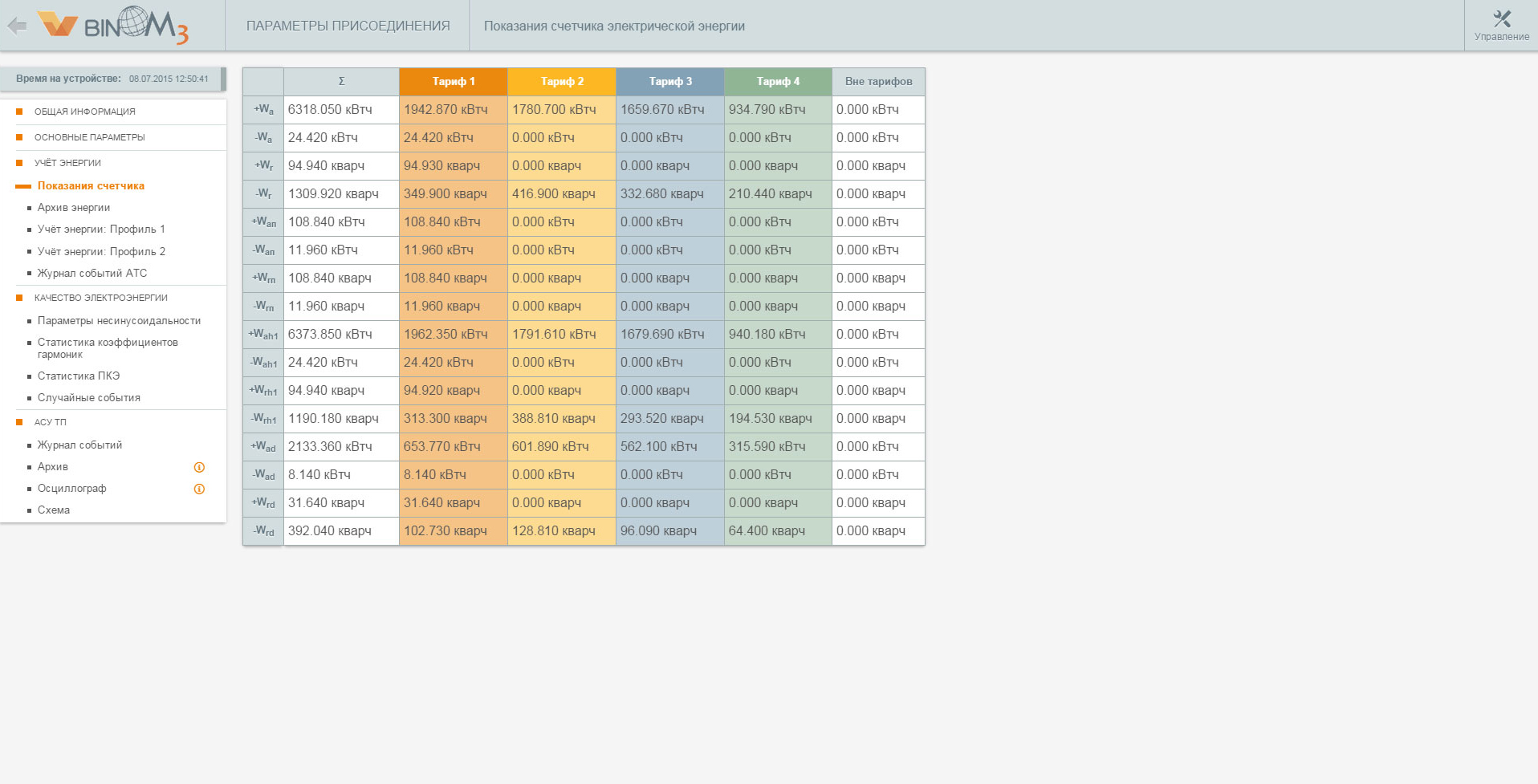Click the -Wr row label
Screen dimensions: 1538x784
coord(263,193)
